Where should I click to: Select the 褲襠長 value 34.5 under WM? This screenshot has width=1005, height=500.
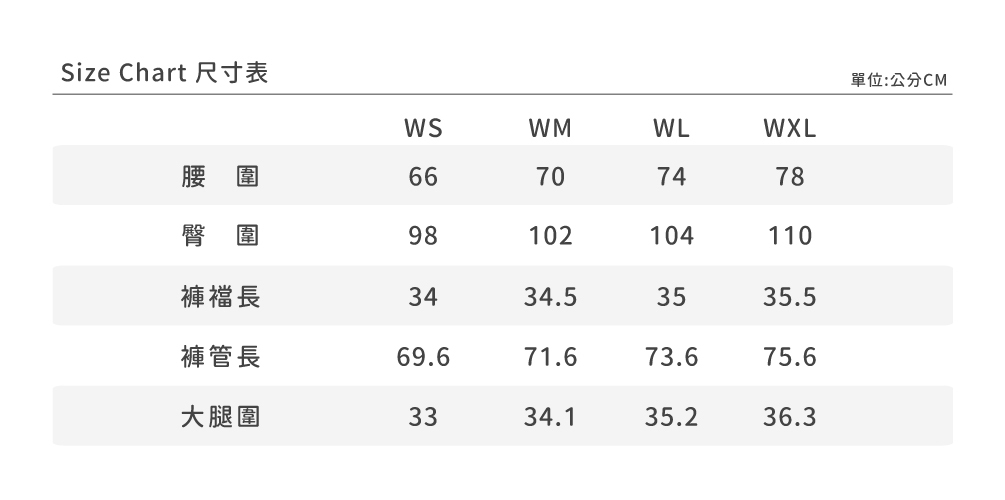550,296
